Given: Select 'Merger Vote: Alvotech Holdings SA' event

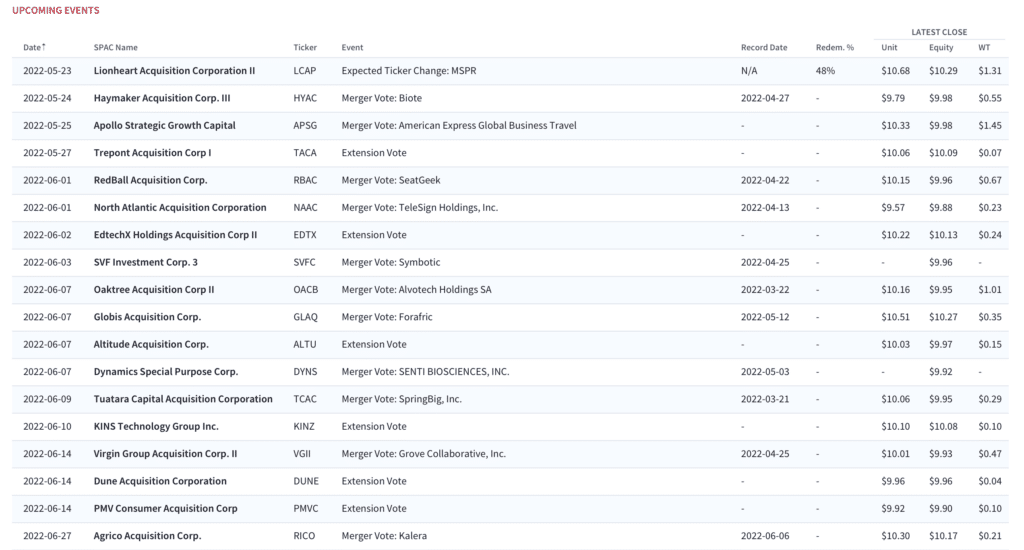Looking at the screenshot, I should click(417, 289).
